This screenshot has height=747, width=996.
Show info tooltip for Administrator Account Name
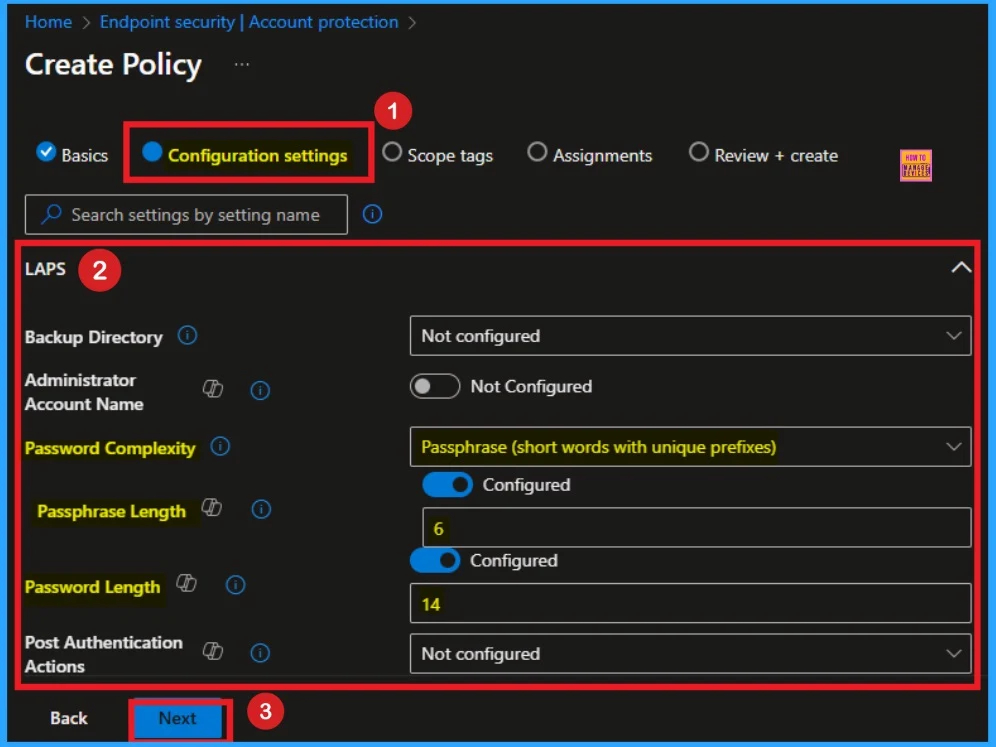tap(260, 390)
